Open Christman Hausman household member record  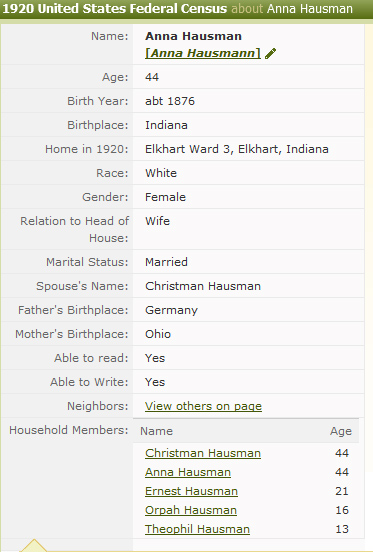[203, 453]
